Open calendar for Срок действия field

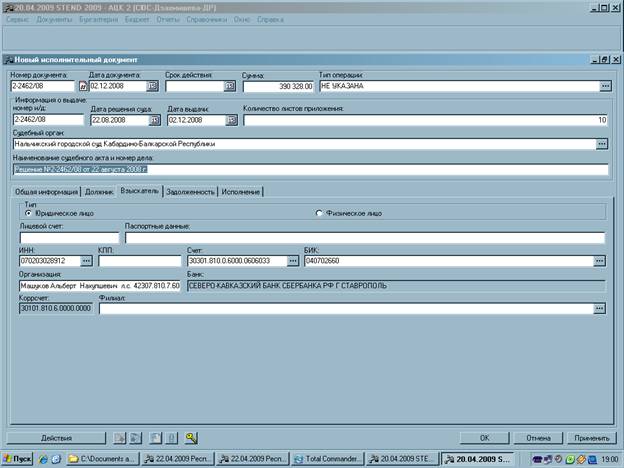click(x=230, y=86)
